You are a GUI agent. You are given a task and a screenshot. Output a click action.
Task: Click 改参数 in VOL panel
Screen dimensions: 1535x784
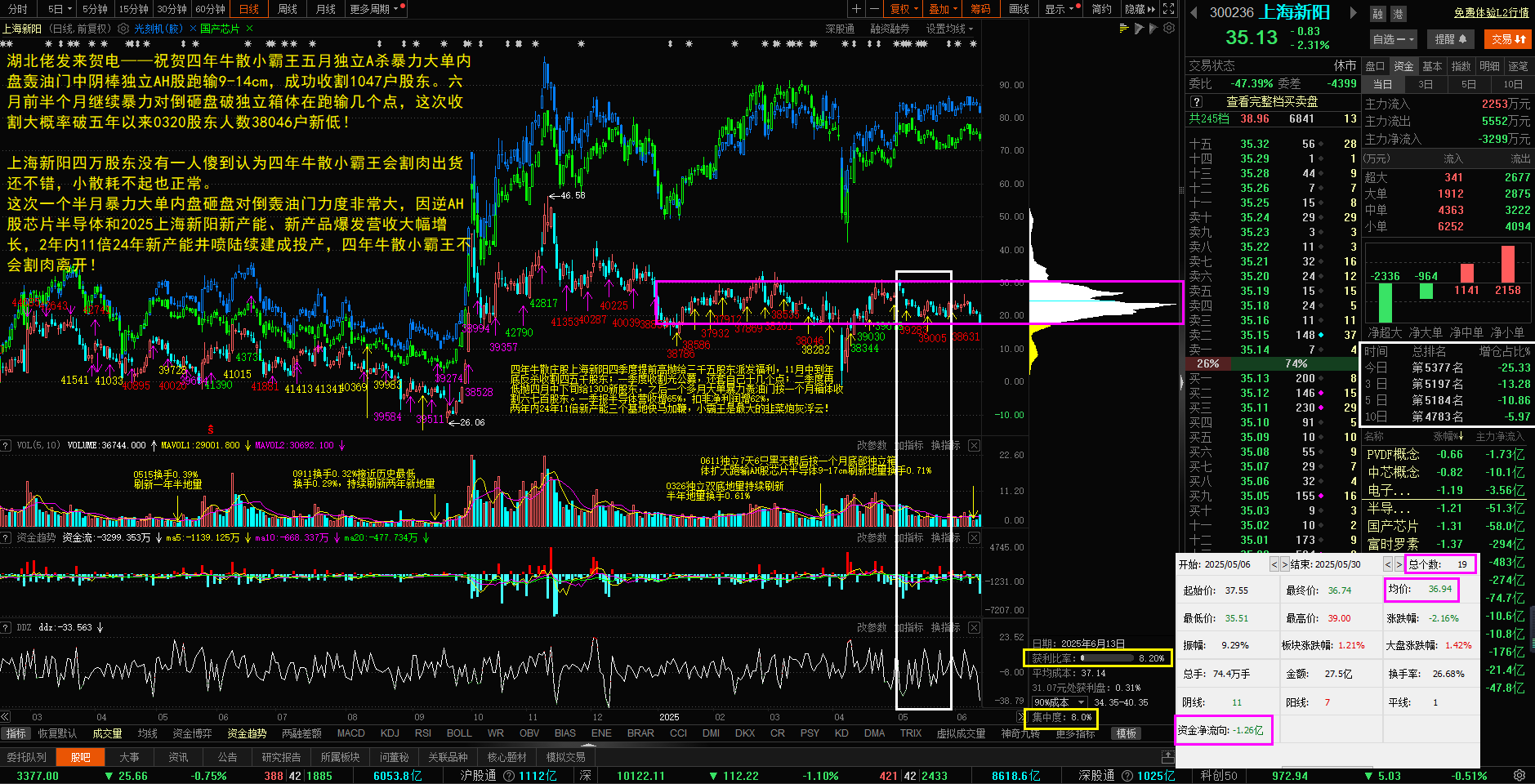click(872, 445)
